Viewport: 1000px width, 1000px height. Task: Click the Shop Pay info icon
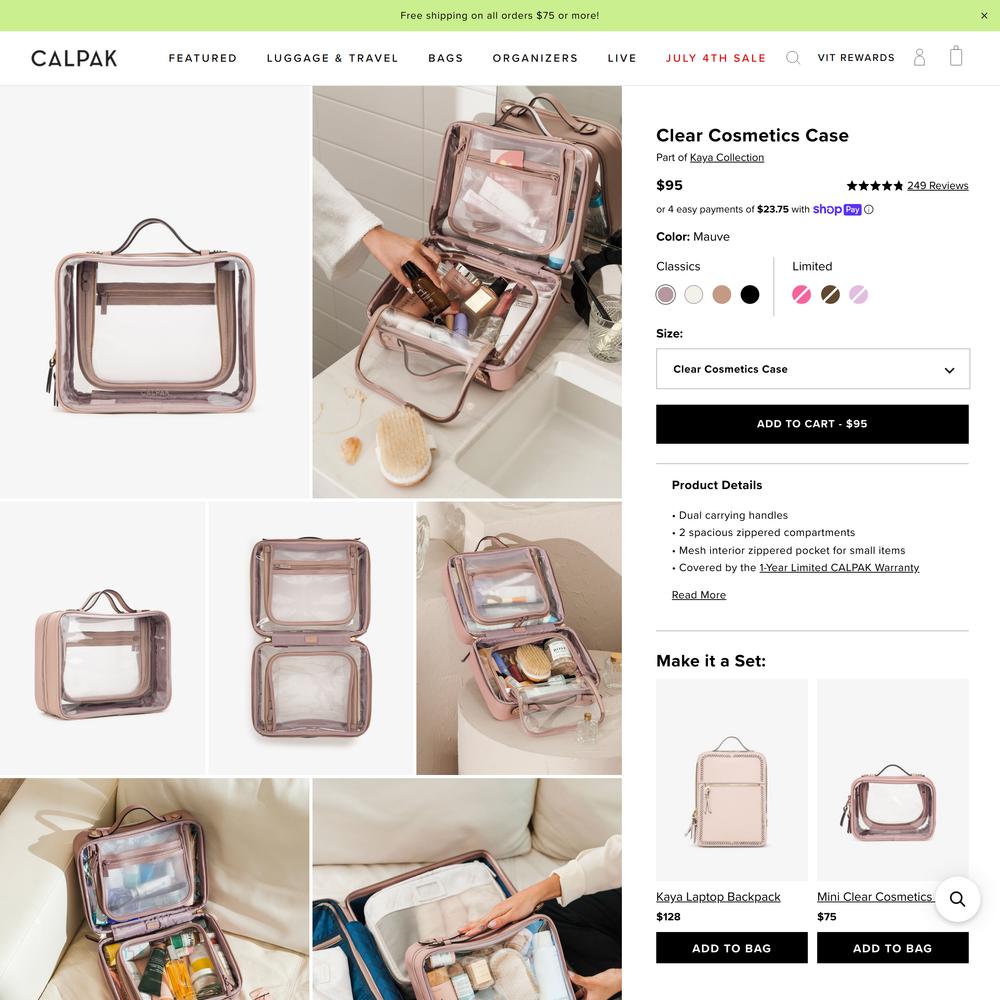[x=869, y=209]
